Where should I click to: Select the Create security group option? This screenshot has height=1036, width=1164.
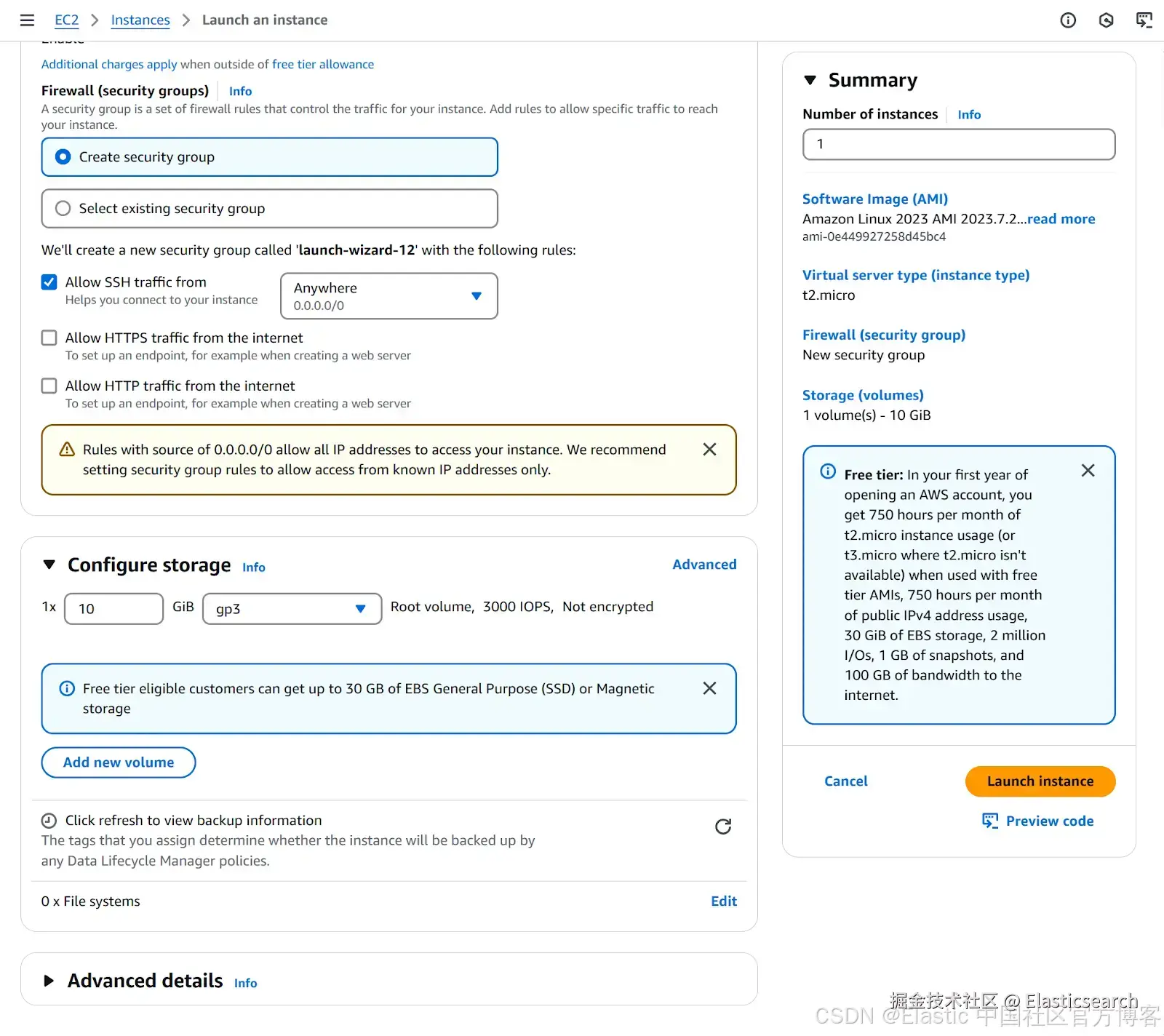[x=63, y=157]
